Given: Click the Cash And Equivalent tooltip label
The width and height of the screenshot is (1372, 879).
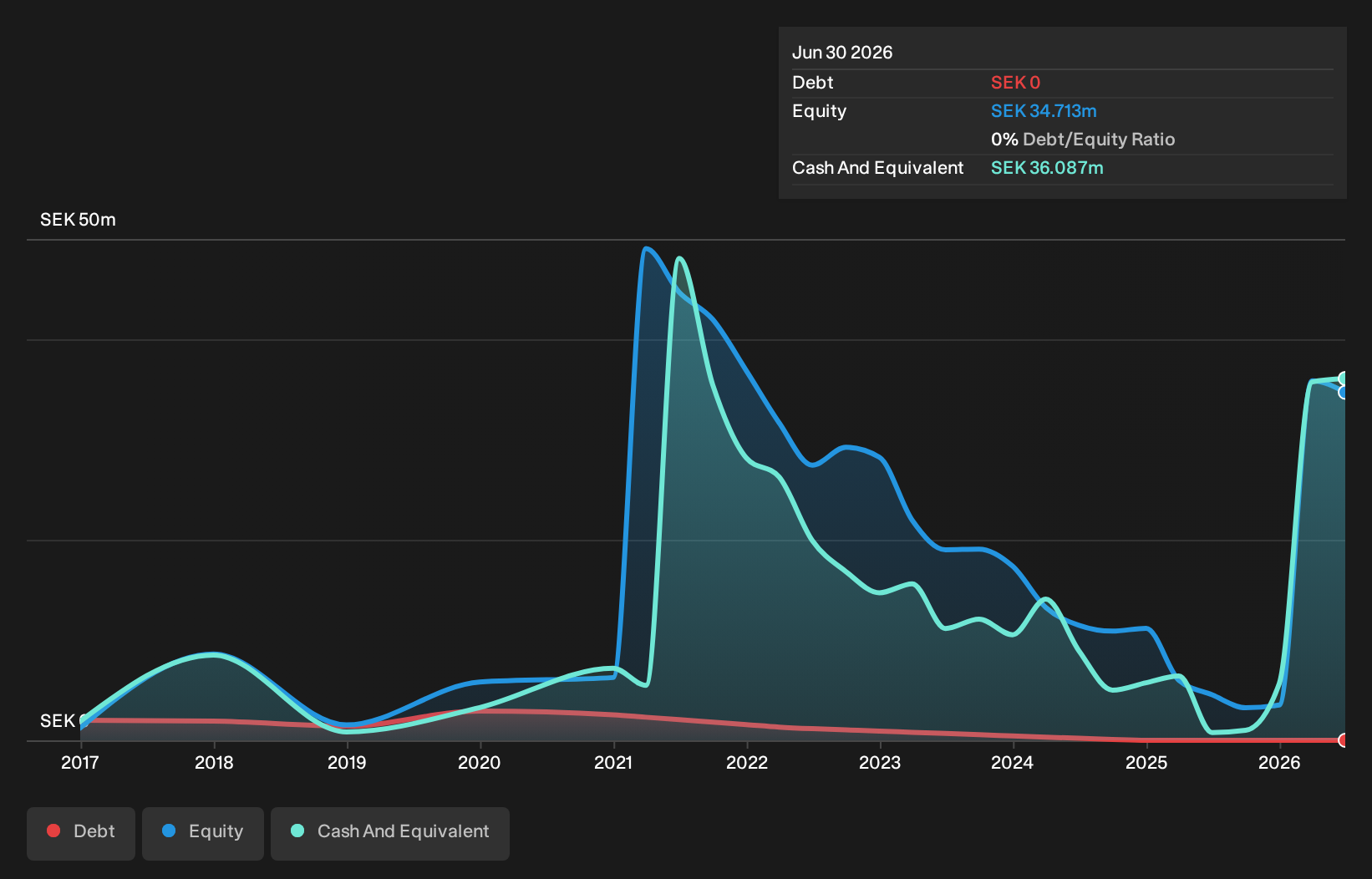Looking at the screenshot, I should [x=878, y=168].
